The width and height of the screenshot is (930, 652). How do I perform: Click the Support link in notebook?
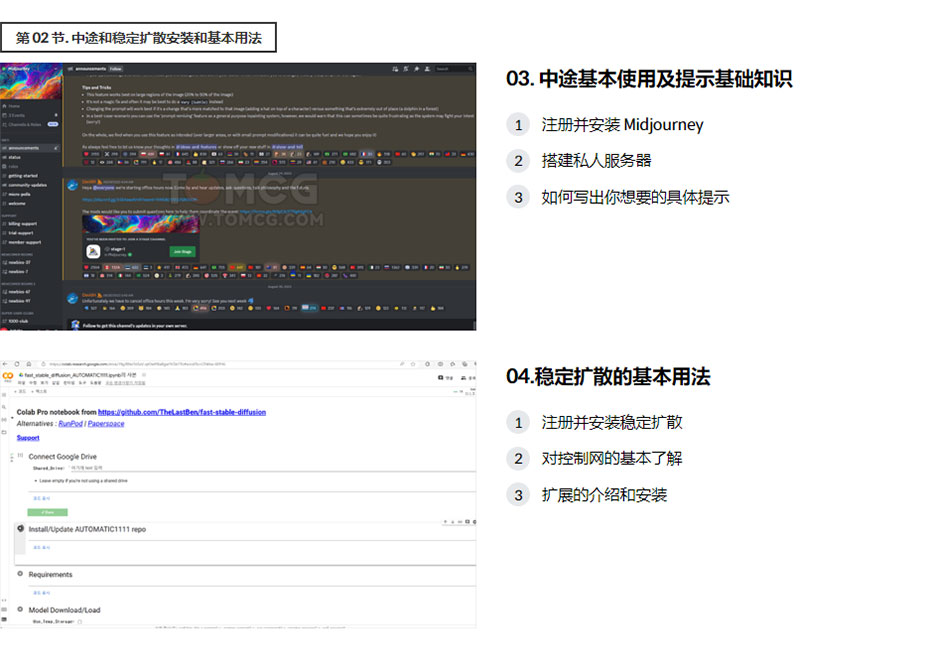28,438
